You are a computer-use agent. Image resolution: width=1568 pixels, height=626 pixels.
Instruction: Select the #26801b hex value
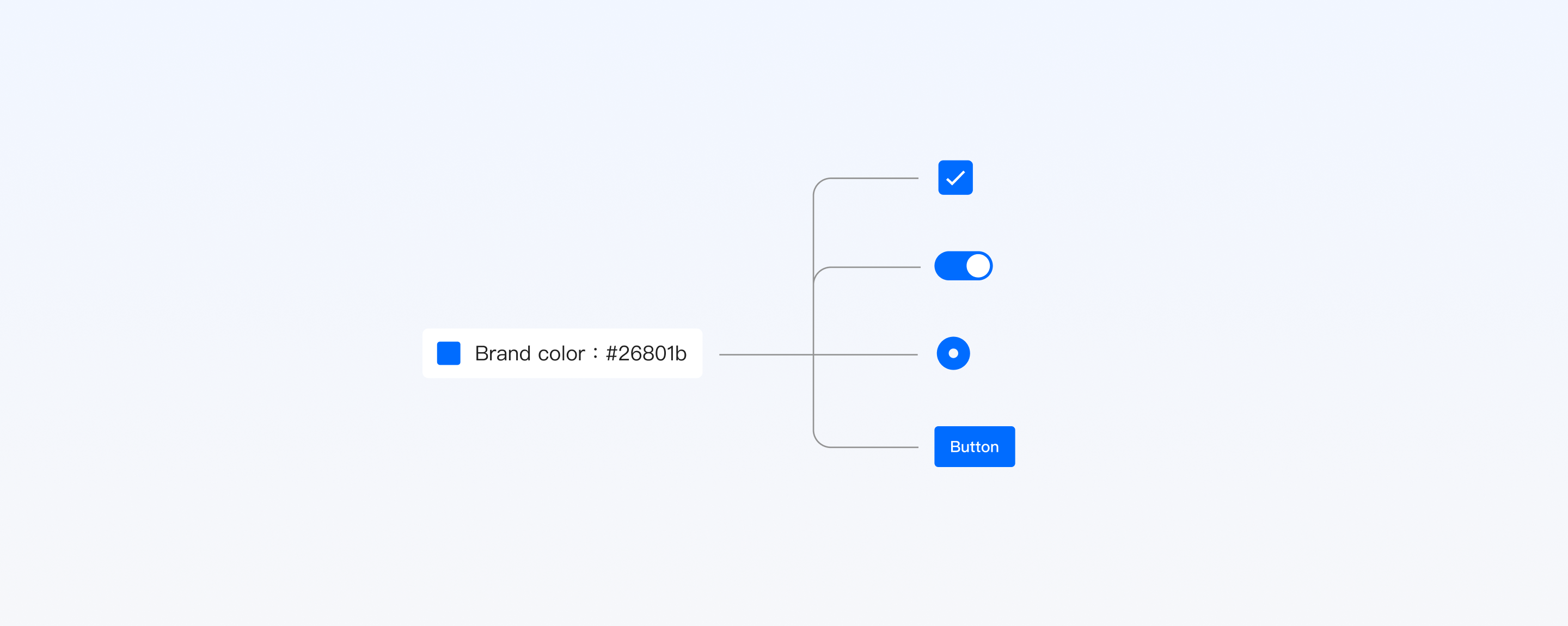(646, 353)
